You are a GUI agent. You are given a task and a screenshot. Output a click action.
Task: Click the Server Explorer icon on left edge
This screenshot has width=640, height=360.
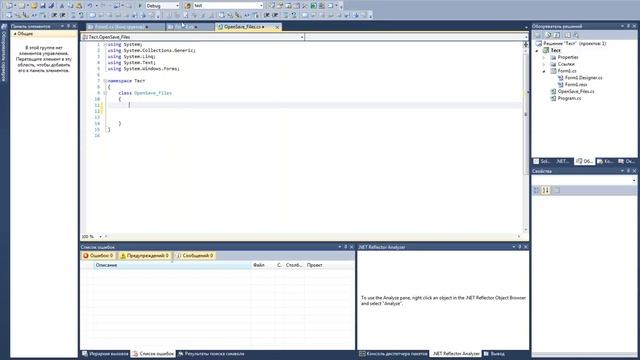click(x=4, y=26)
